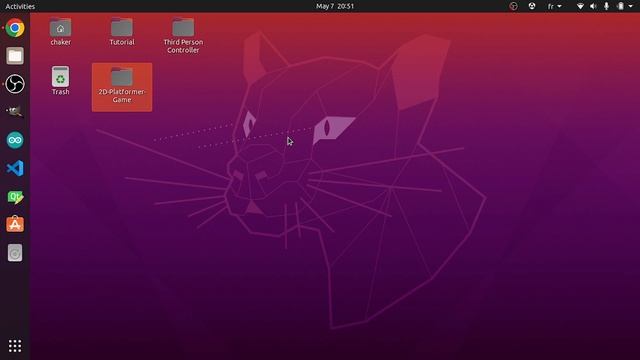Image resolution: width=640 pixels, height=360 pixels.
Task: Open Qt Creator from the dock
Action: click(15, 197)
